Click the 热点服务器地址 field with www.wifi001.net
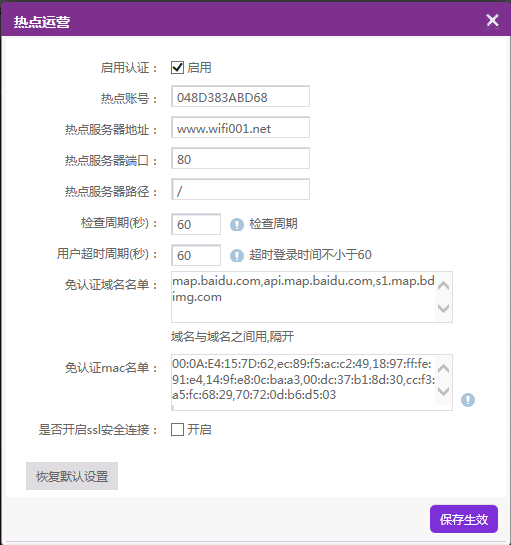The image size is (511, 545). [x=240, y=127]
